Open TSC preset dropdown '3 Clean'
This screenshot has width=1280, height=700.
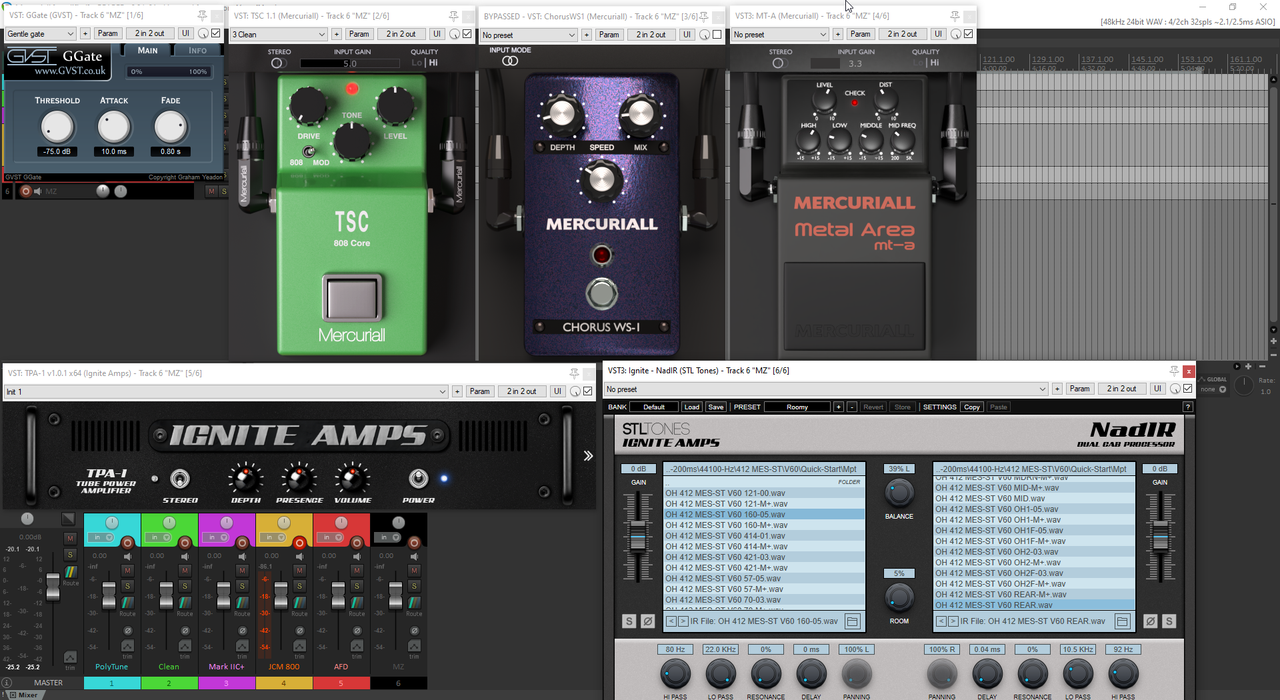279,34
